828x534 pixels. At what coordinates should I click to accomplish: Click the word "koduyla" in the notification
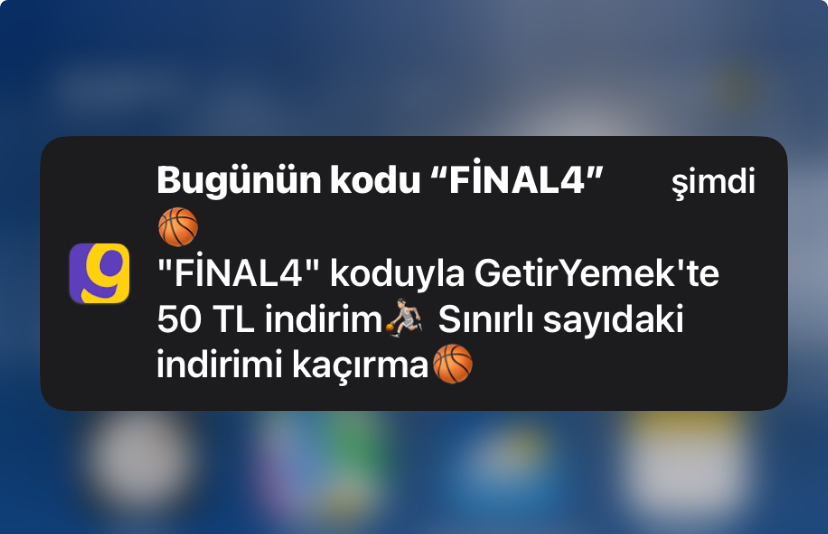397,276
